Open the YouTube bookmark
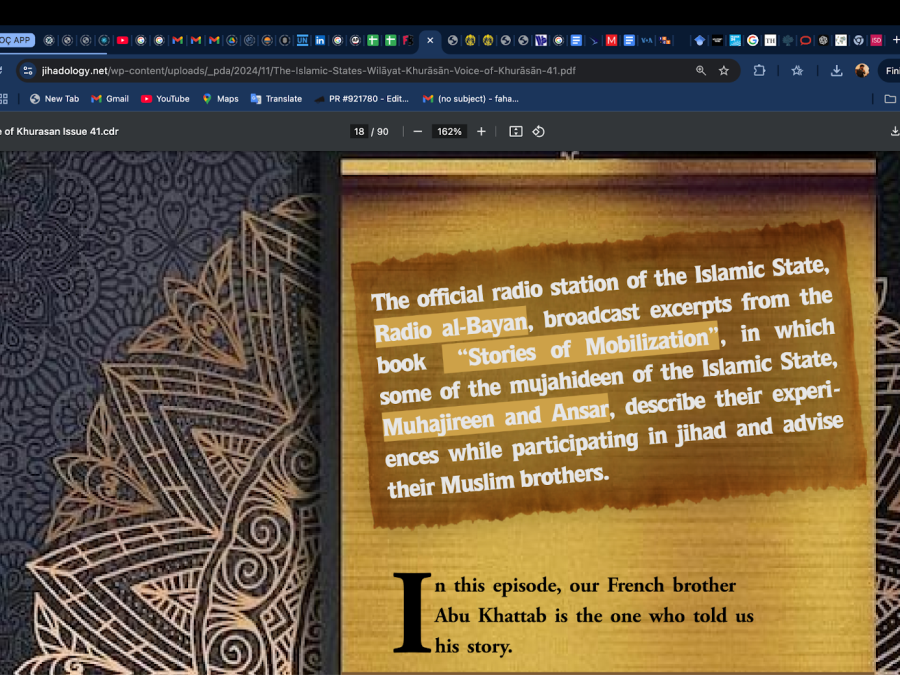 (165, 99)
